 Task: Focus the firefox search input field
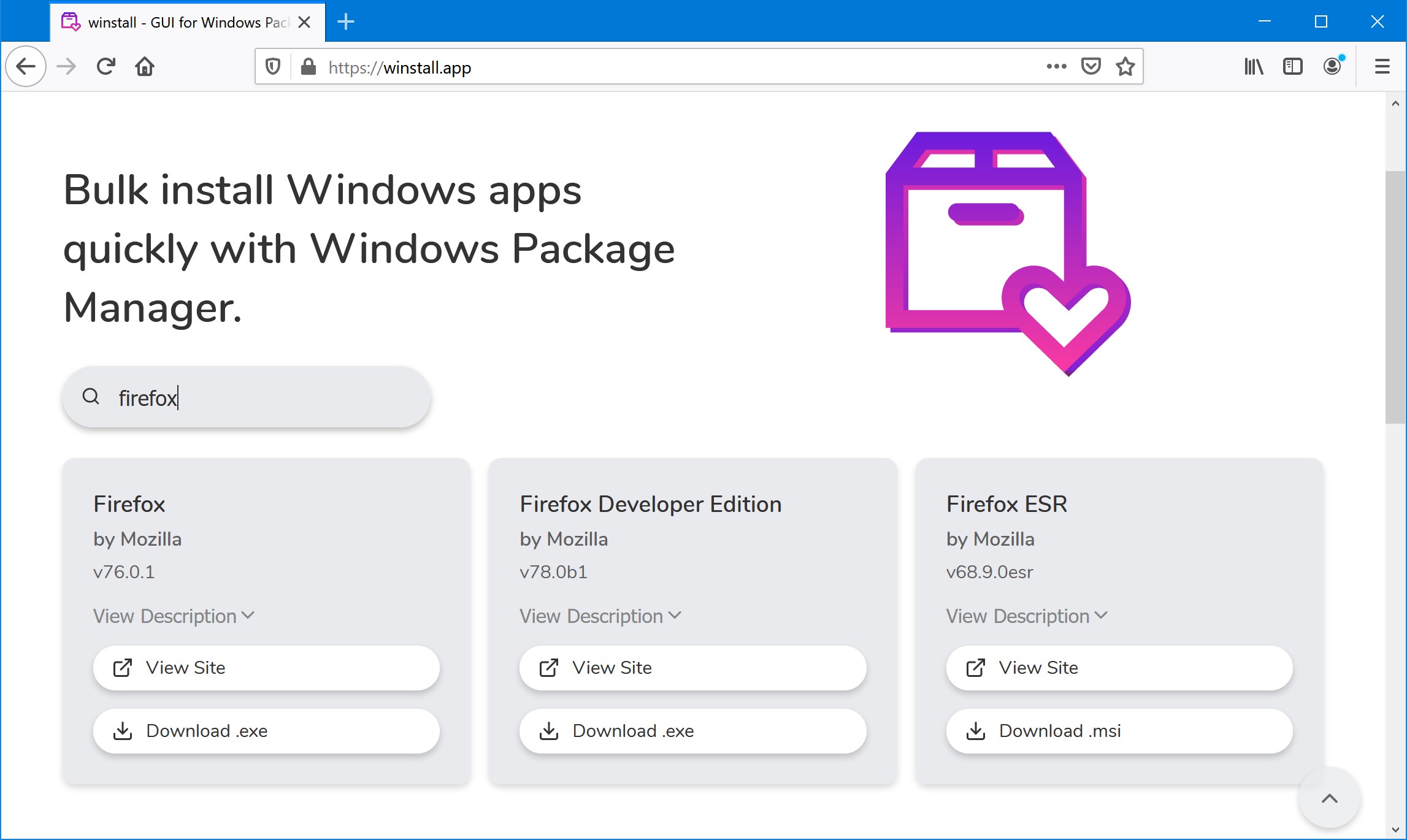click(x=247, y=397)
